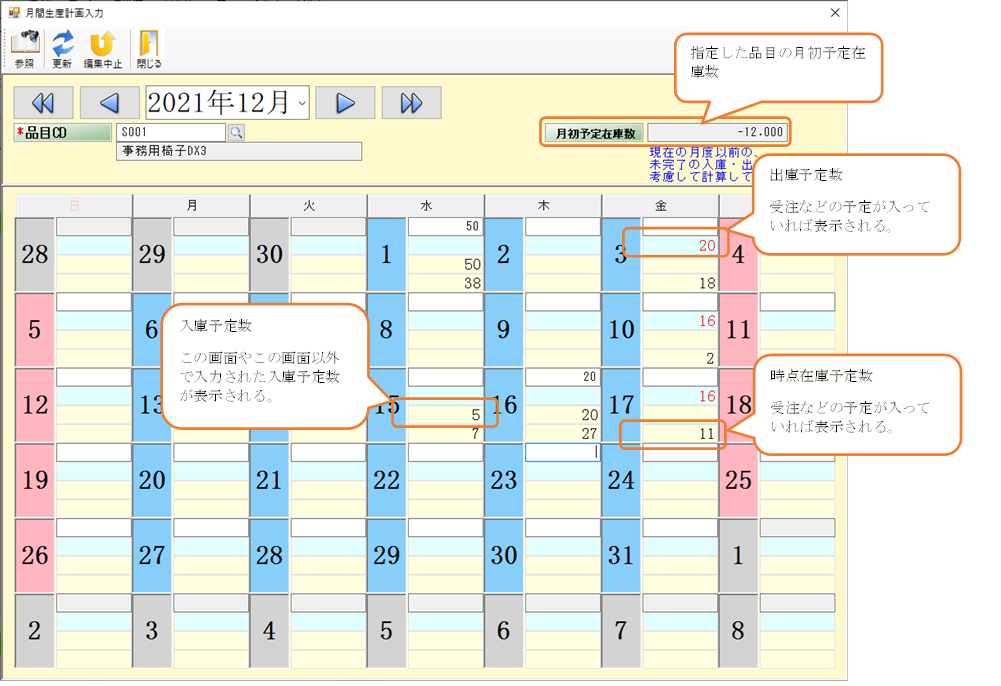Click the 編集中止 (cancel edit) icon

point(102,48)
